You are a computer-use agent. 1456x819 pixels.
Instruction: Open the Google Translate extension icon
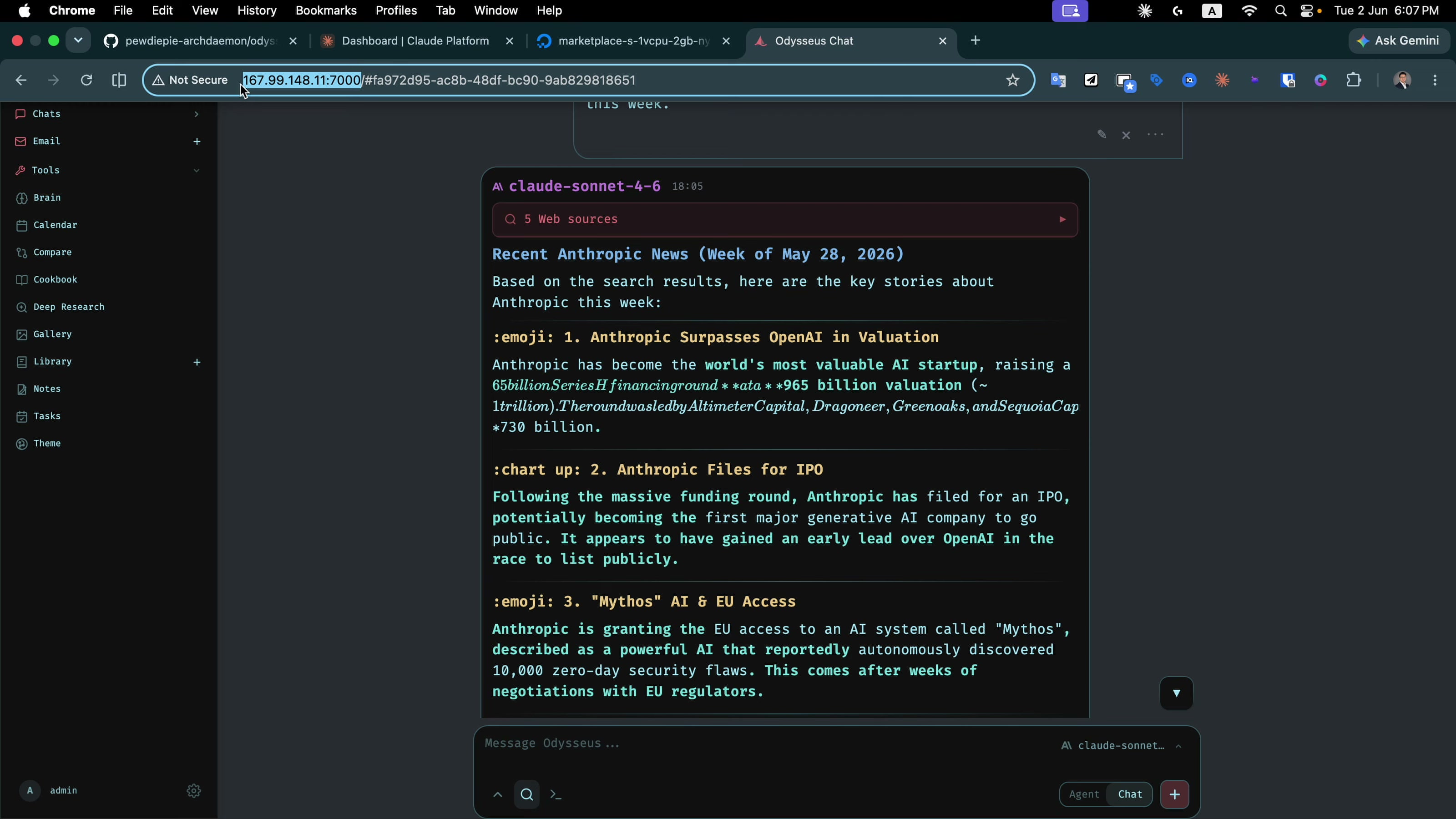[1058, 80]
